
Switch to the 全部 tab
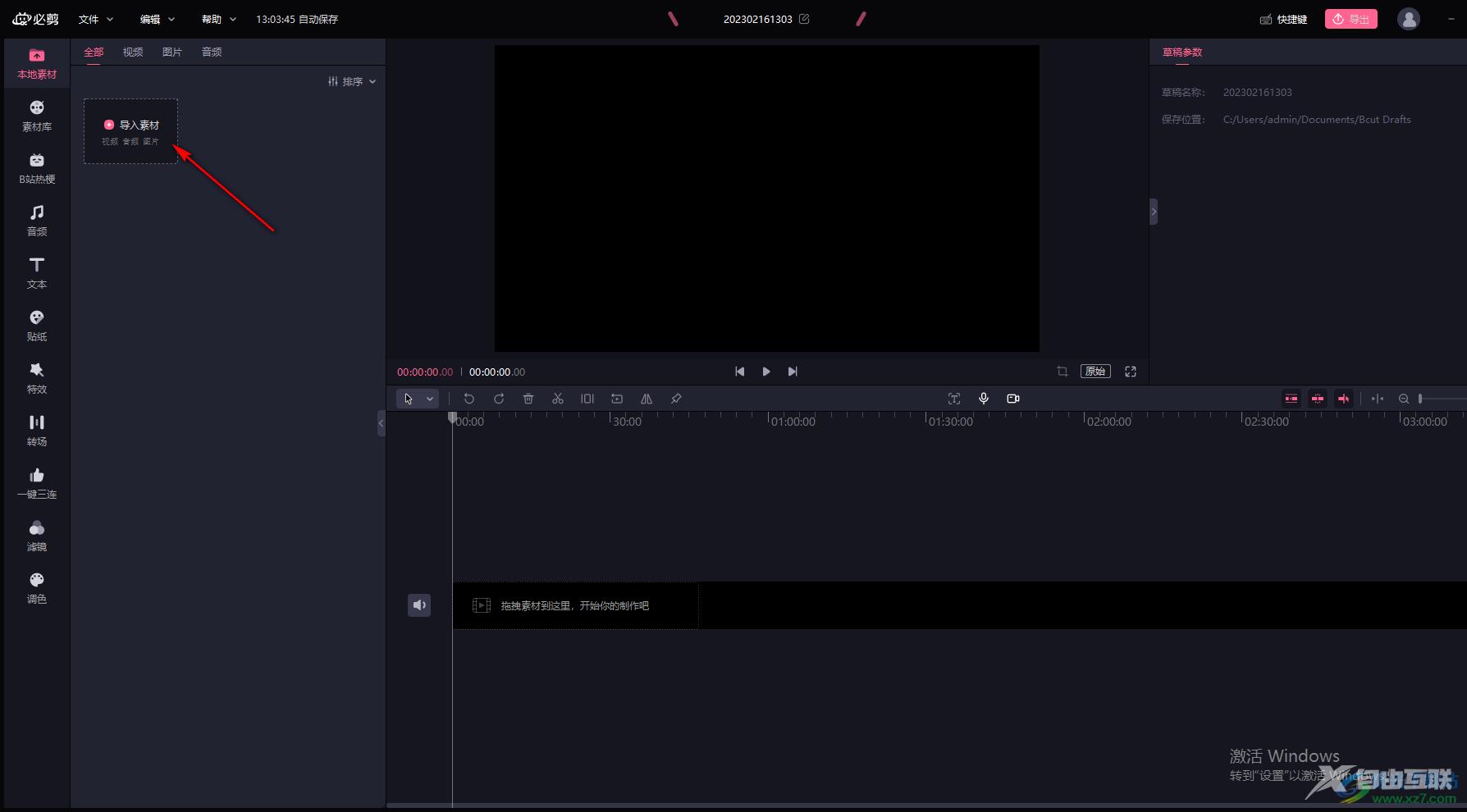click(94, 52)
